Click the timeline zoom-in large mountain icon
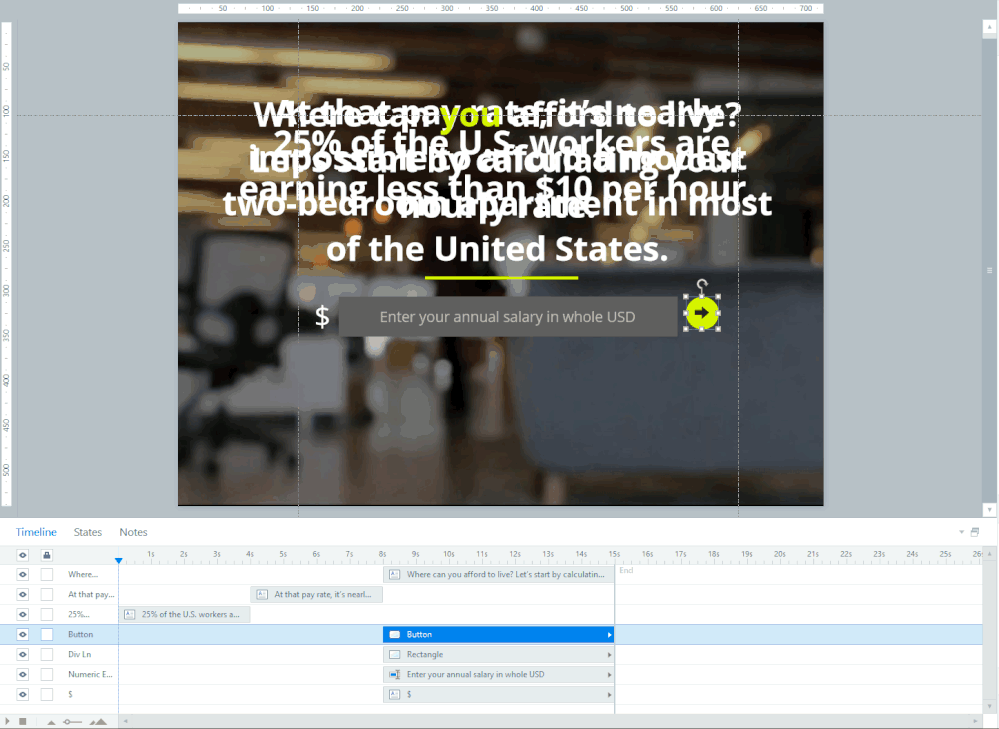The image size is (999, 729). pyautogui.click(x=98, y=721)
